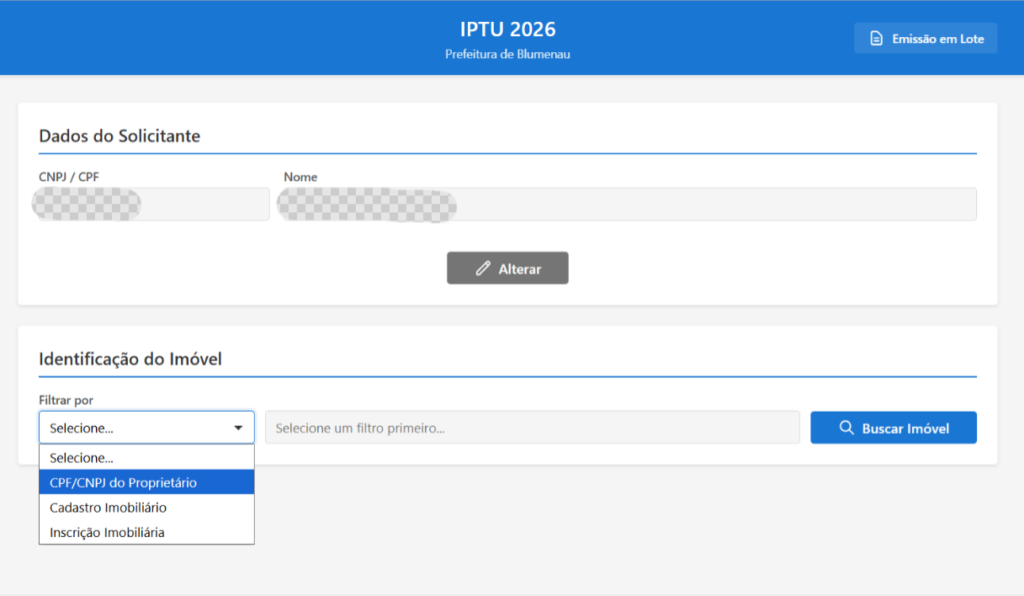Click the Filtrar por field label

tap(66, 400)
